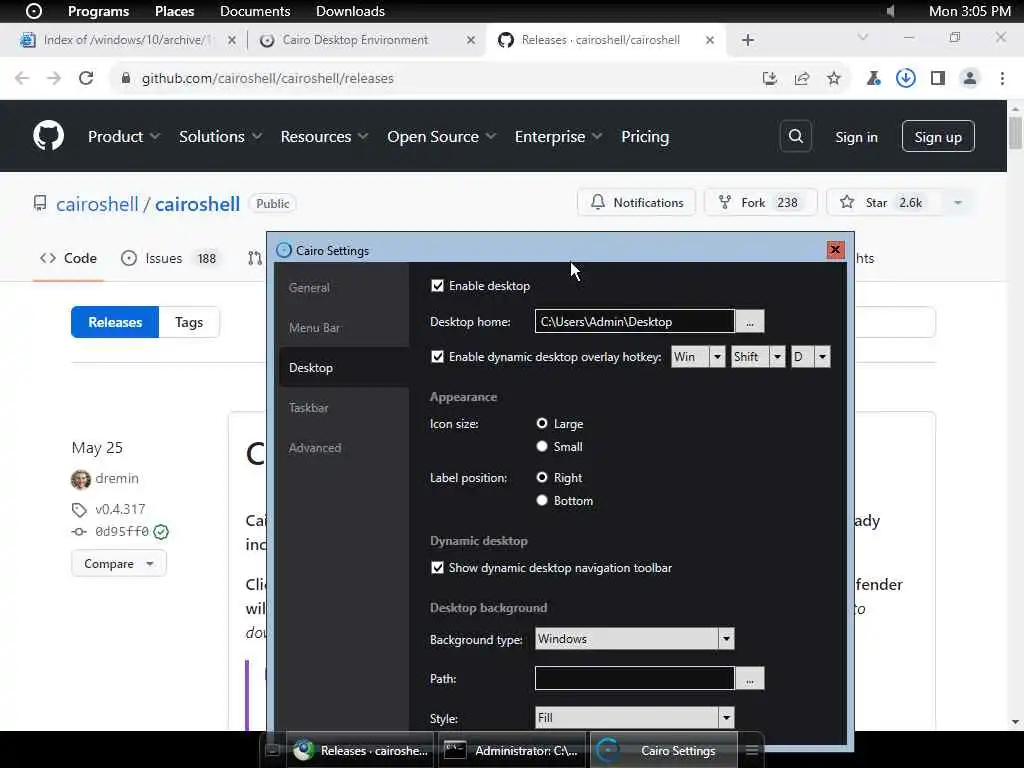Click the Notifications button
The height and width of the screenshot is (768, 1024).
(x=637, y=202)
